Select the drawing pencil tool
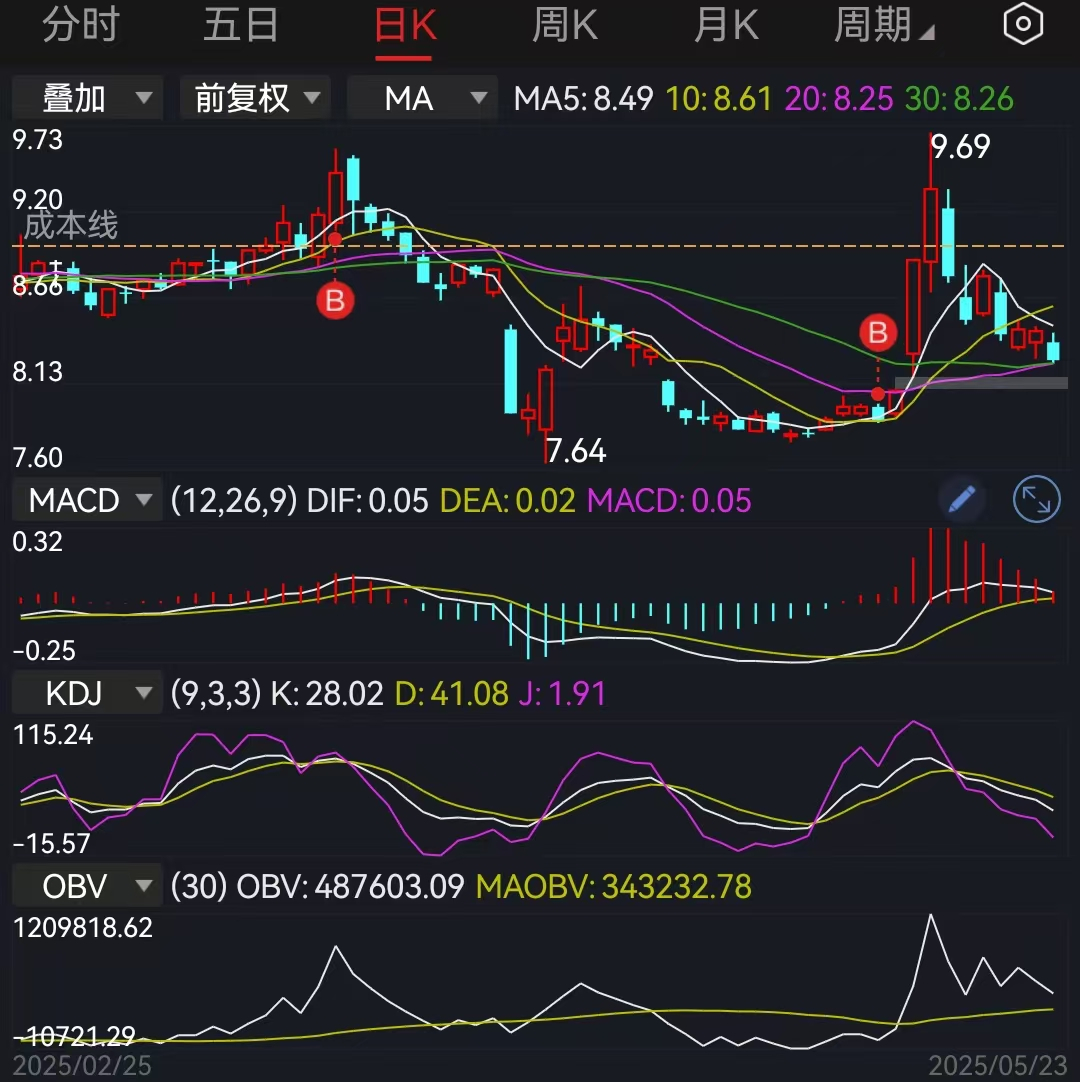The image size is (1080, 1082). [x=960, y=500]
